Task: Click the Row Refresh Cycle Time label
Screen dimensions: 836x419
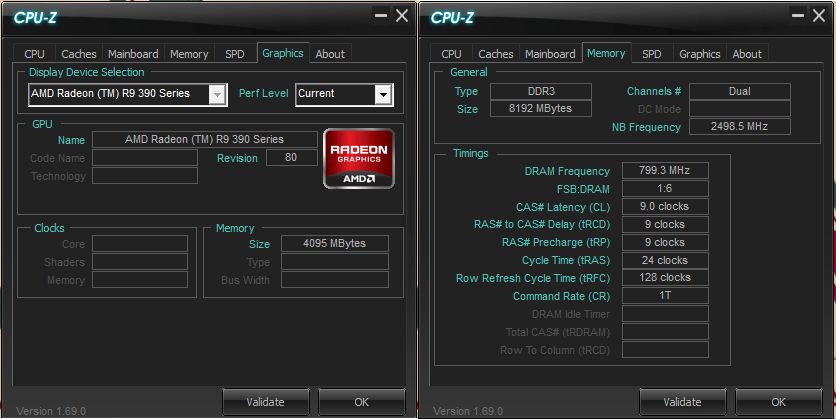Action: [533, 278]
